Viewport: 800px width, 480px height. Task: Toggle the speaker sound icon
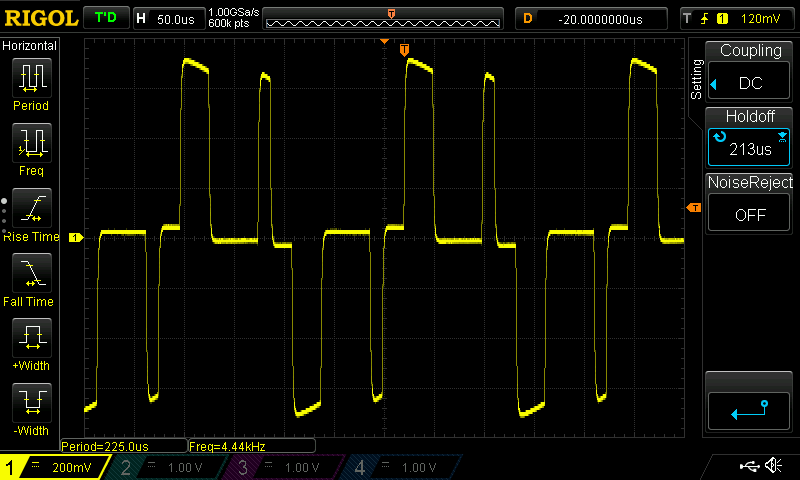pyautogui.click(x=774, y=465)
